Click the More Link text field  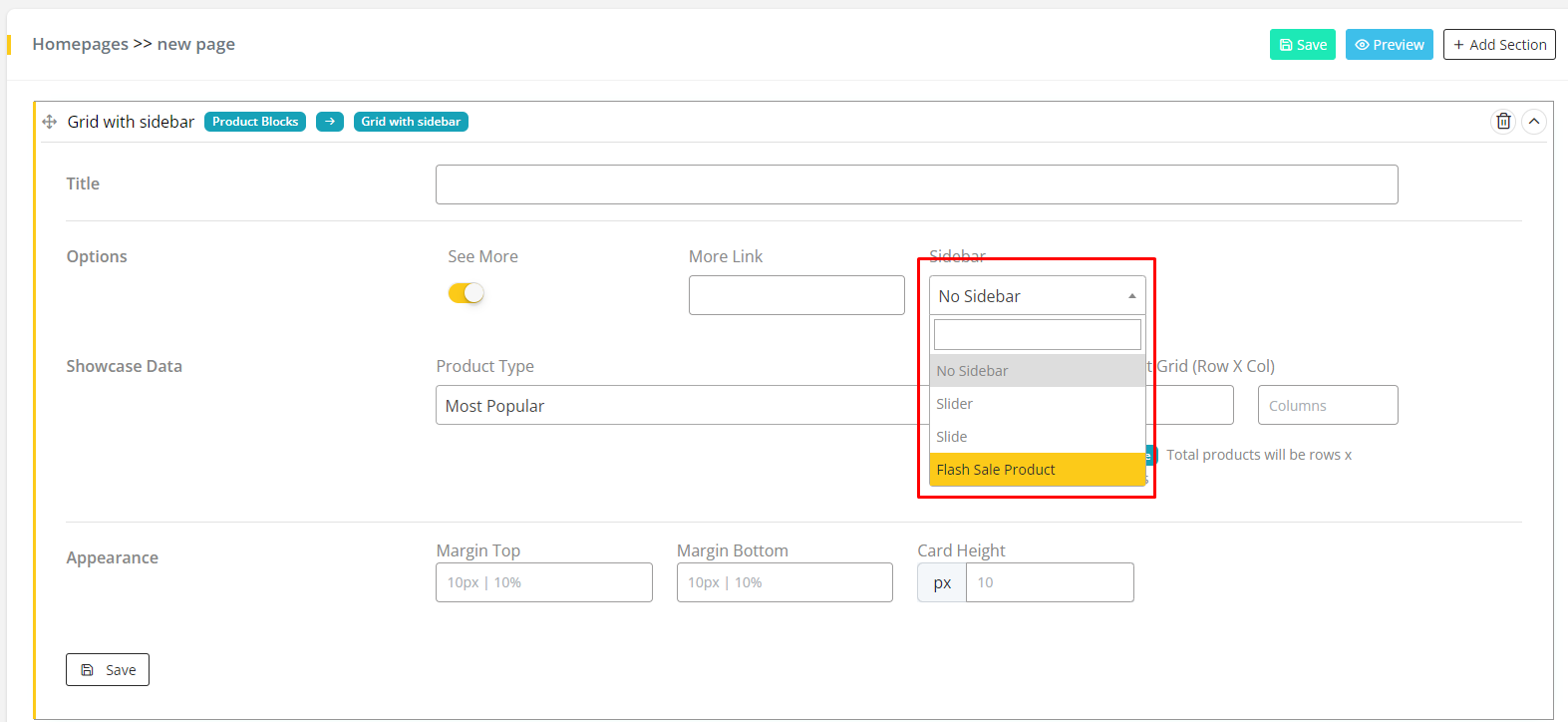(x=796, y=295)
